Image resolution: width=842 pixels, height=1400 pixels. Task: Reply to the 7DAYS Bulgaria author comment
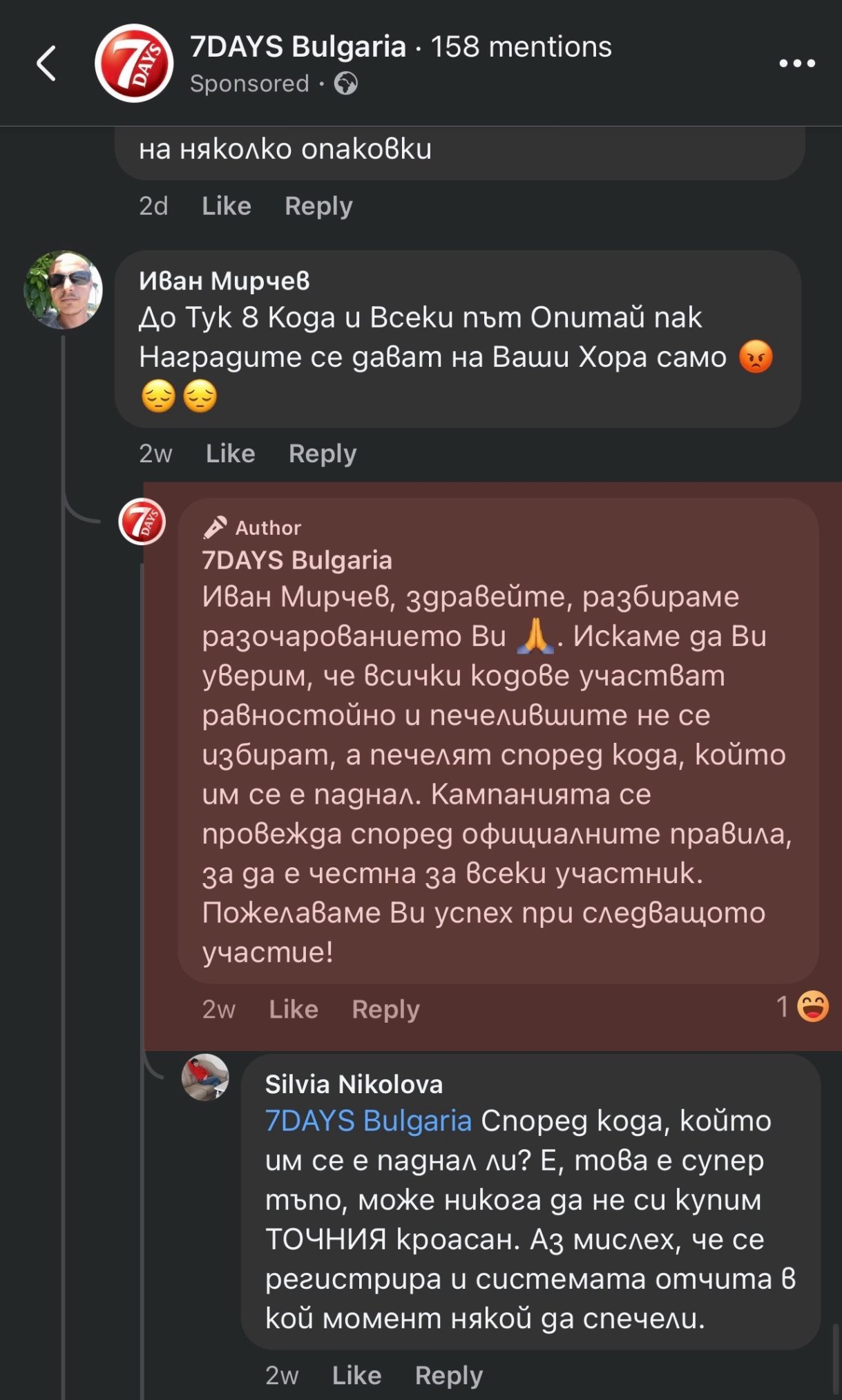[385, 1010]
